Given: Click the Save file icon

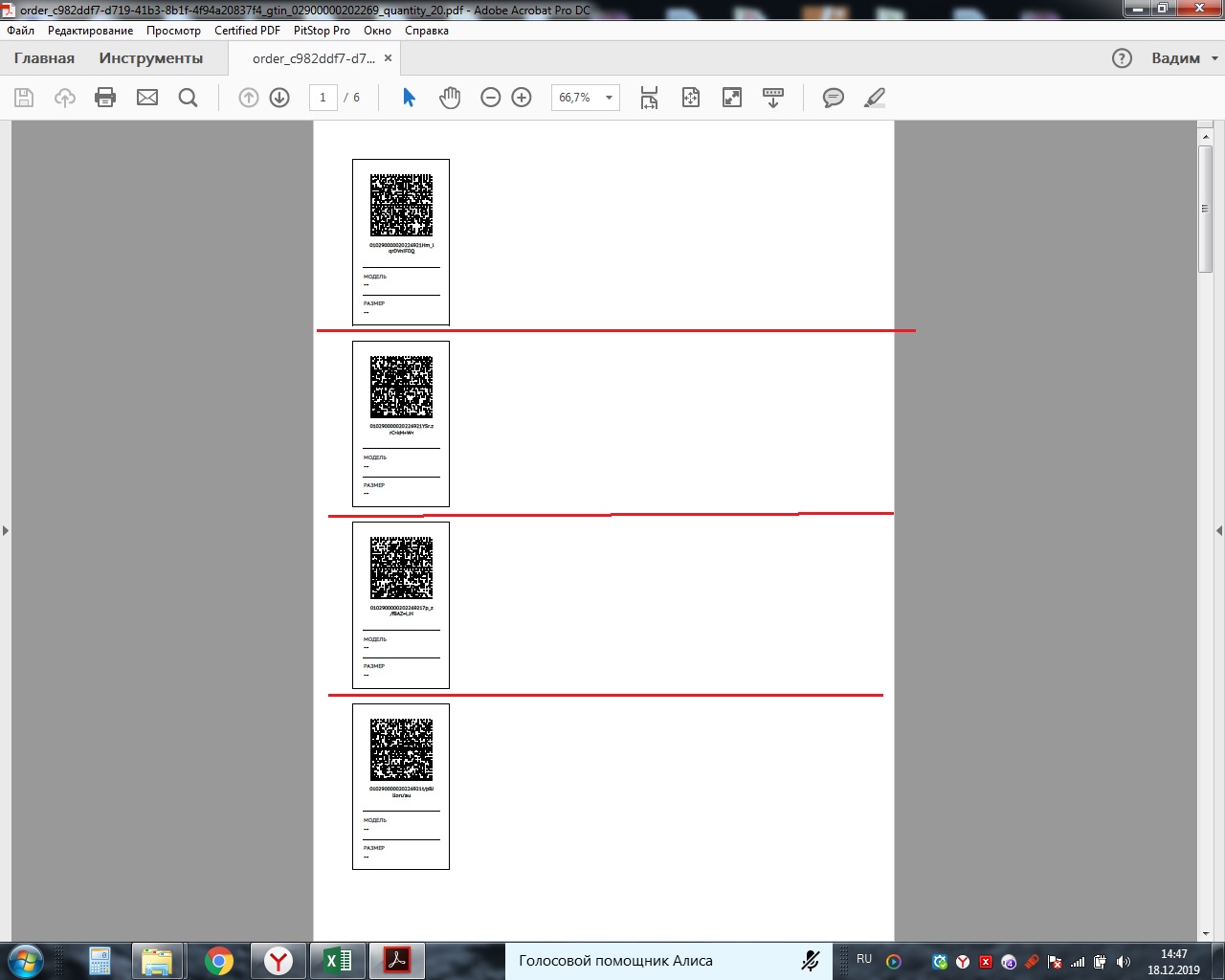Looking at the screenshot, I should 24,98.
